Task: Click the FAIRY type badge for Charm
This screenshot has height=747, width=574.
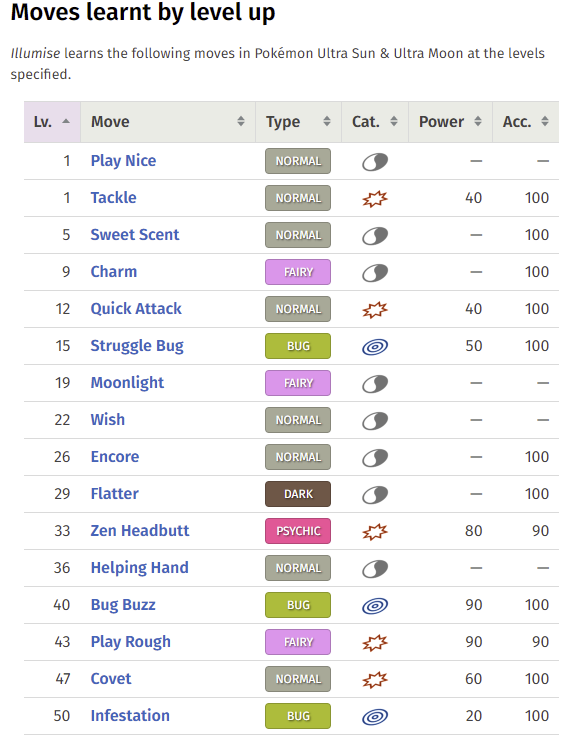Action: coord(298,272)
